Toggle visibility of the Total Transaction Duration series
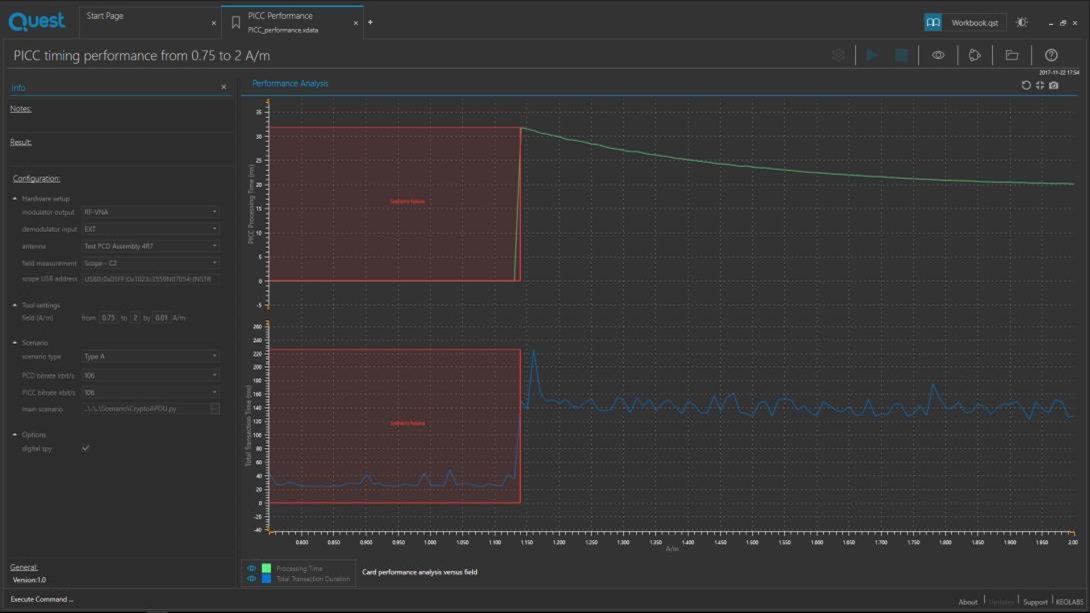 tap(252, 578)
